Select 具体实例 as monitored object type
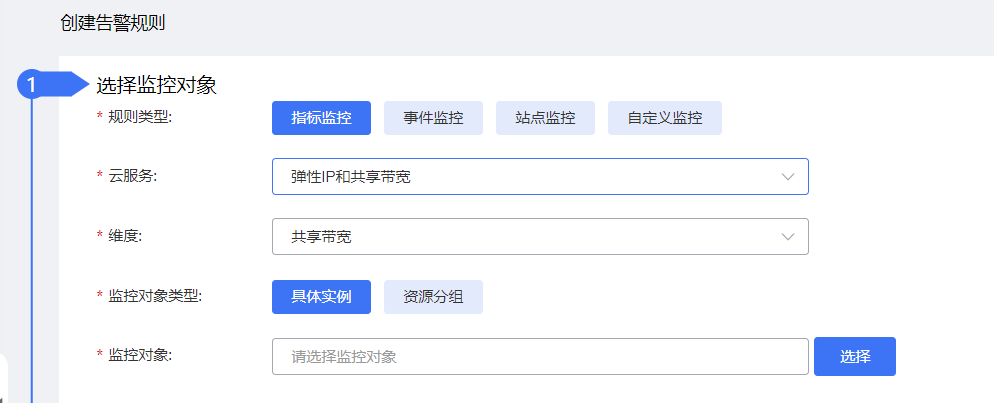 pyautogui.click(x=321, y=297)
